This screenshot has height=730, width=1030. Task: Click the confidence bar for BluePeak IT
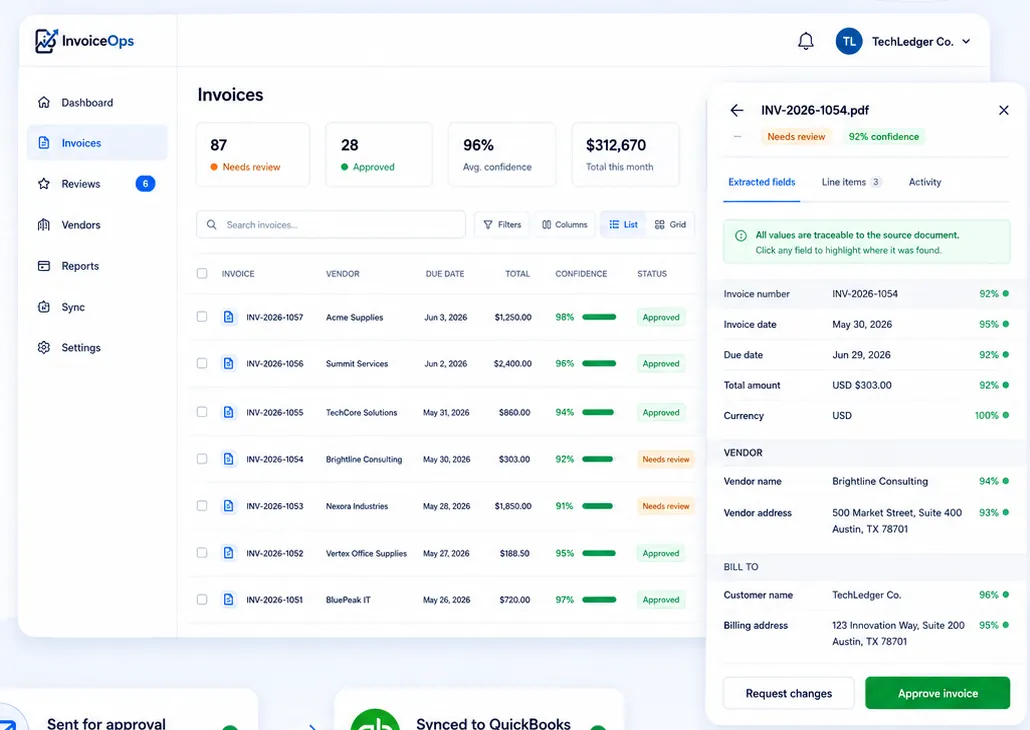pyautogui.click(x=599, y=599)
